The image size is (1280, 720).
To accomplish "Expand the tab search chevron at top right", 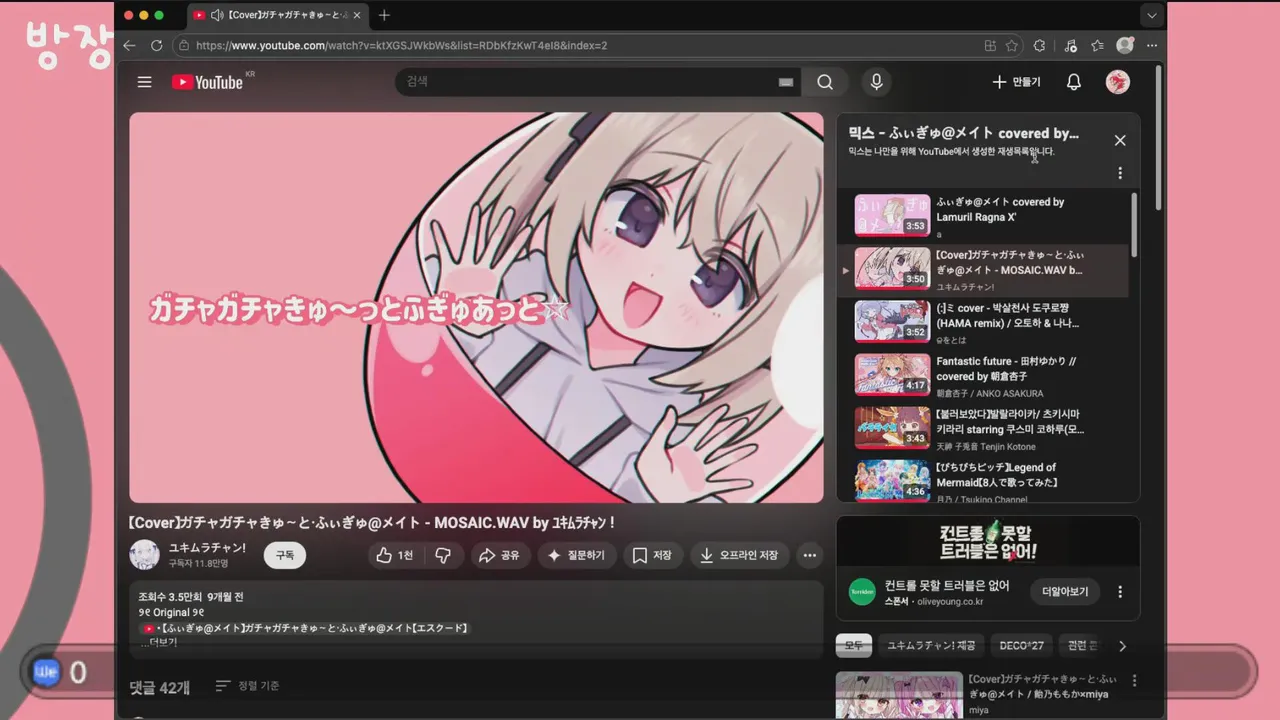I will (1152, 15).
